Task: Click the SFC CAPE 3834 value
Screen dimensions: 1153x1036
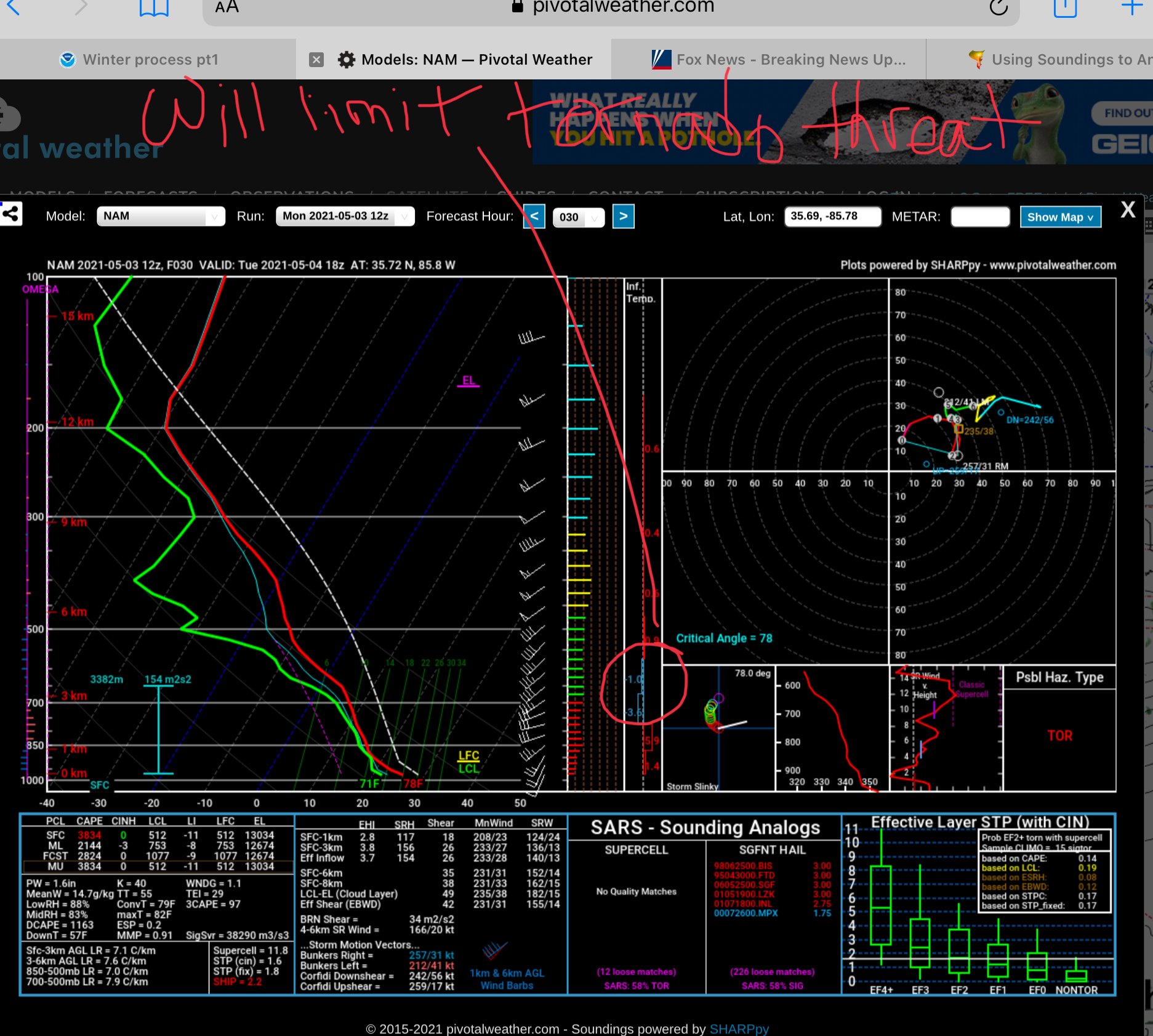Action: (x=89, y=835)
